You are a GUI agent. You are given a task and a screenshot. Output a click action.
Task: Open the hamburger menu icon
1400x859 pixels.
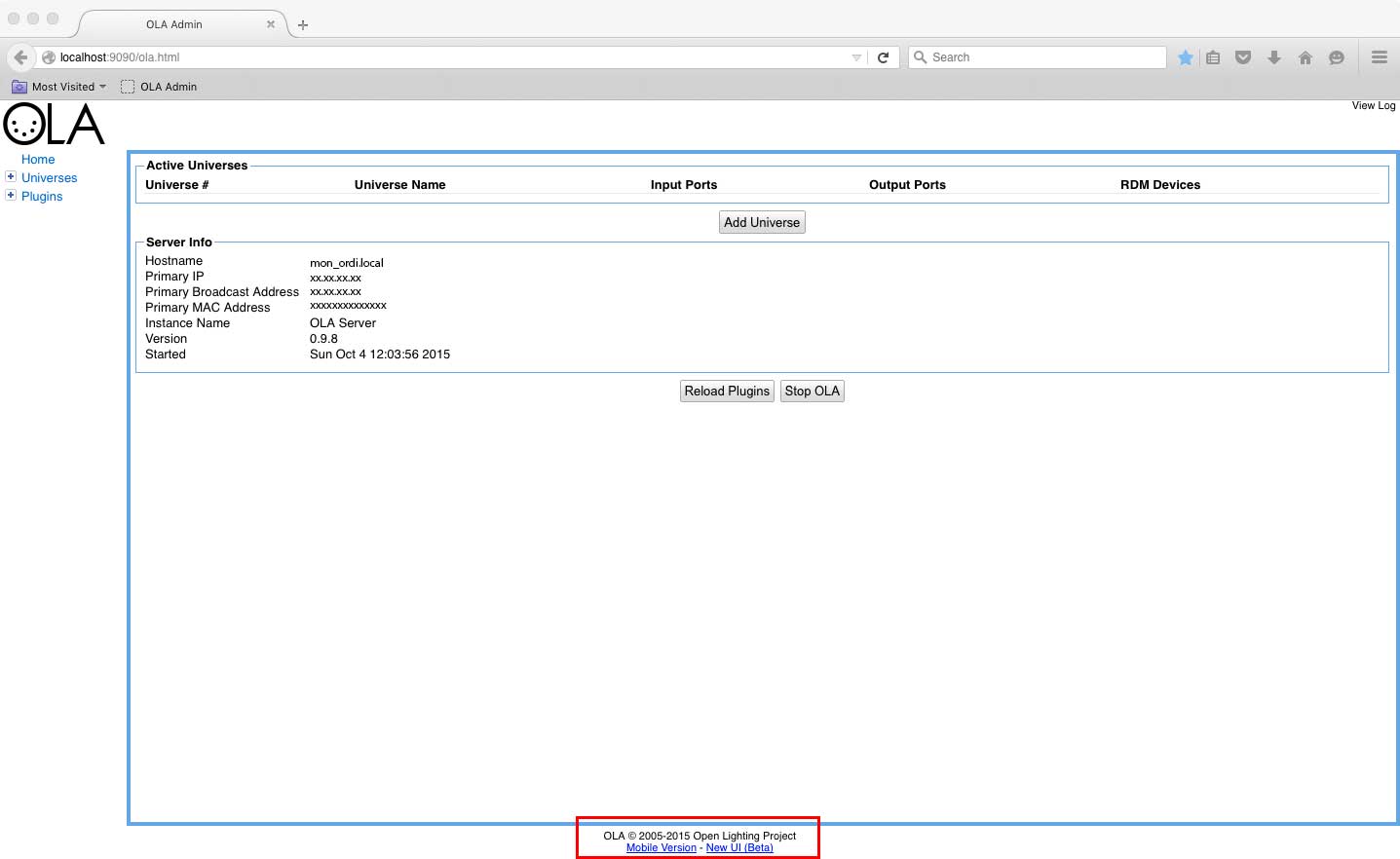[x=1379, y=57]
